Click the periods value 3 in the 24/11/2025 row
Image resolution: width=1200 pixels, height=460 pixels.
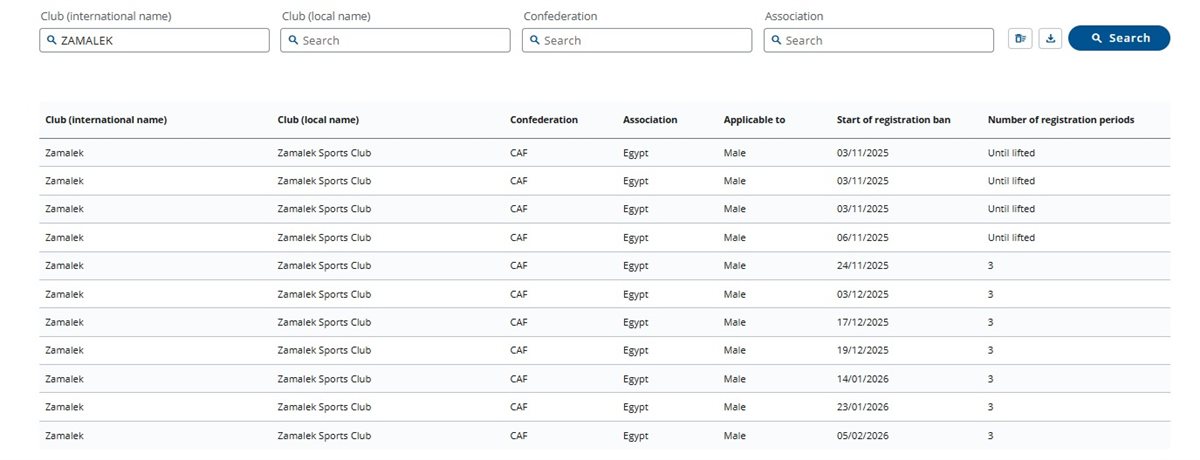point(991,266)
